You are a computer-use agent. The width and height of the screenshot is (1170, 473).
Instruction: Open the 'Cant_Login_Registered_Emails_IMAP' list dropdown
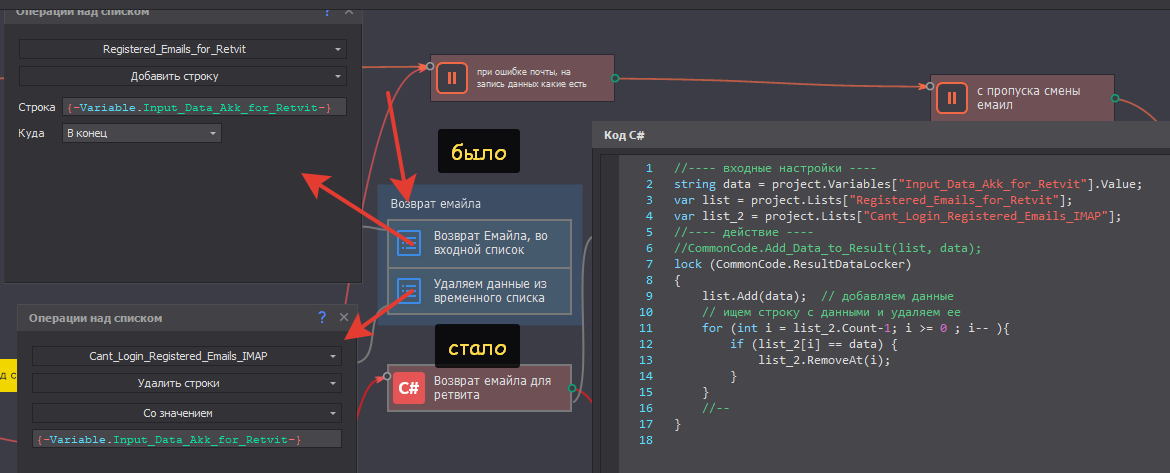click(x=187, y=355)
